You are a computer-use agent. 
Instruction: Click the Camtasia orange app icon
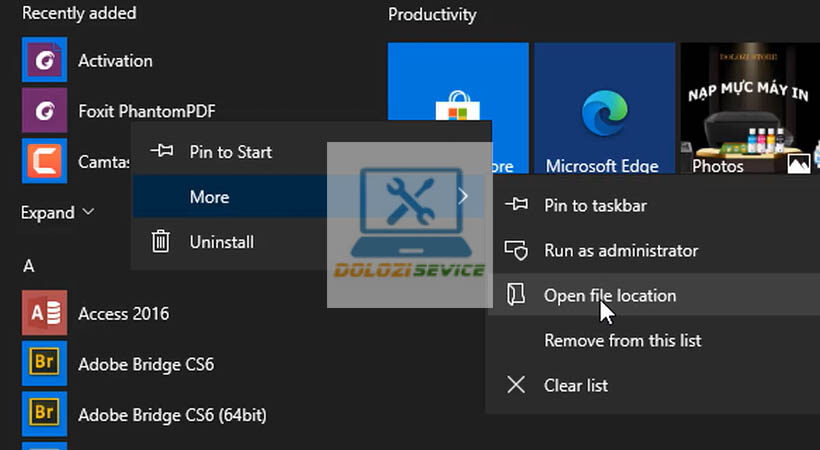click(44, 160)
